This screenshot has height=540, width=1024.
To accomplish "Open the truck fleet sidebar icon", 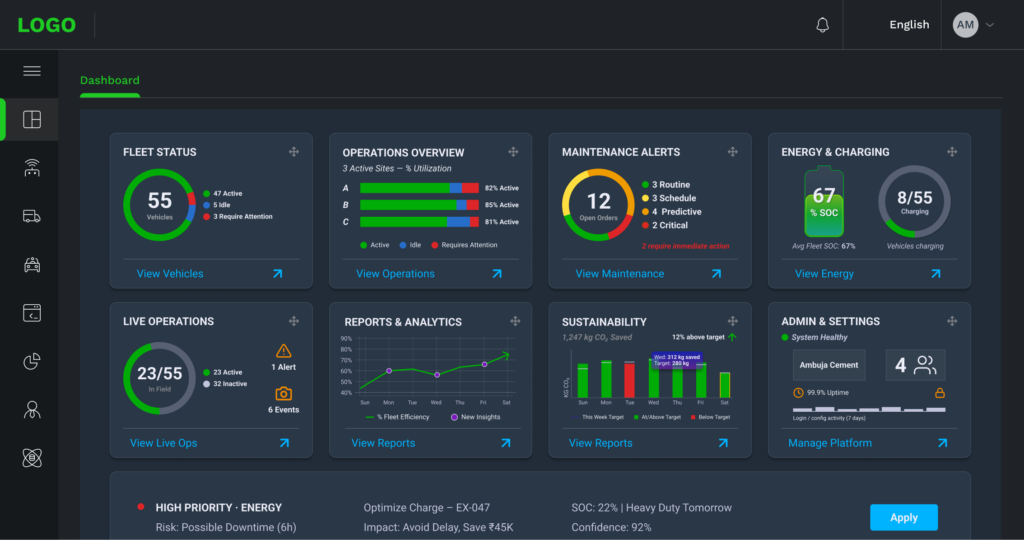I will click(32, 216).
